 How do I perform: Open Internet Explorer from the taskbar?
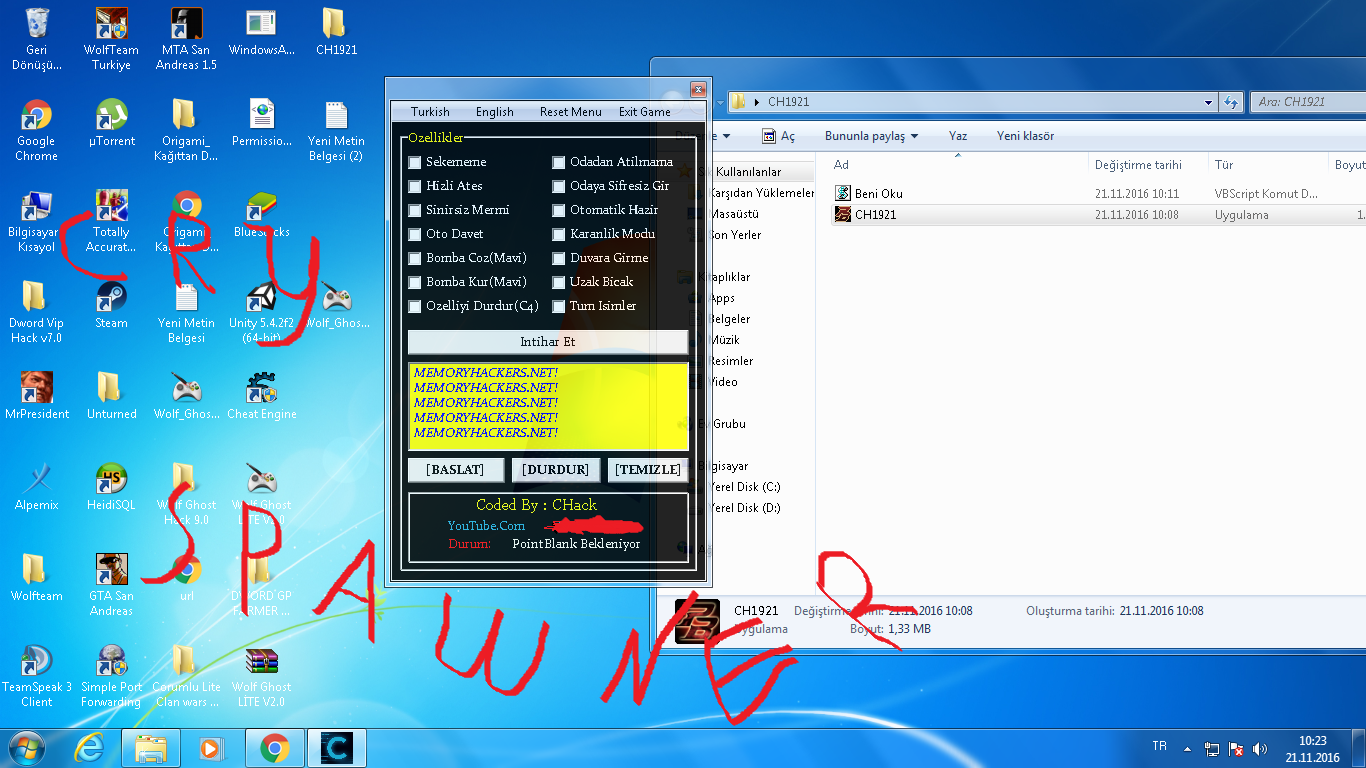tap(91, 747)
